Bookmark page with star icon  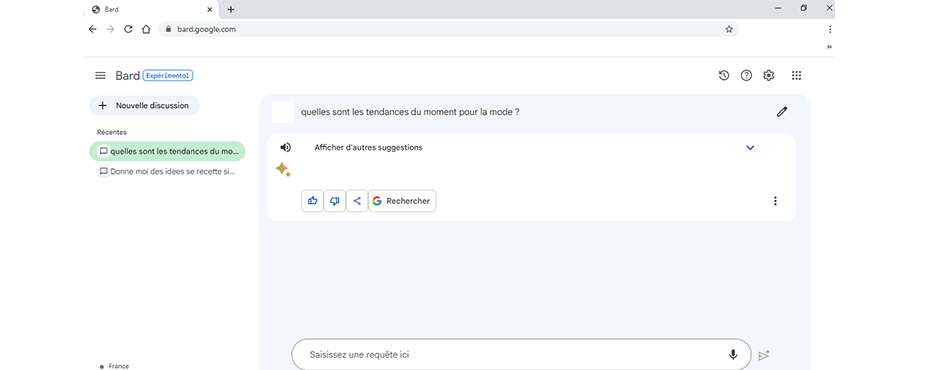(729, 29)
